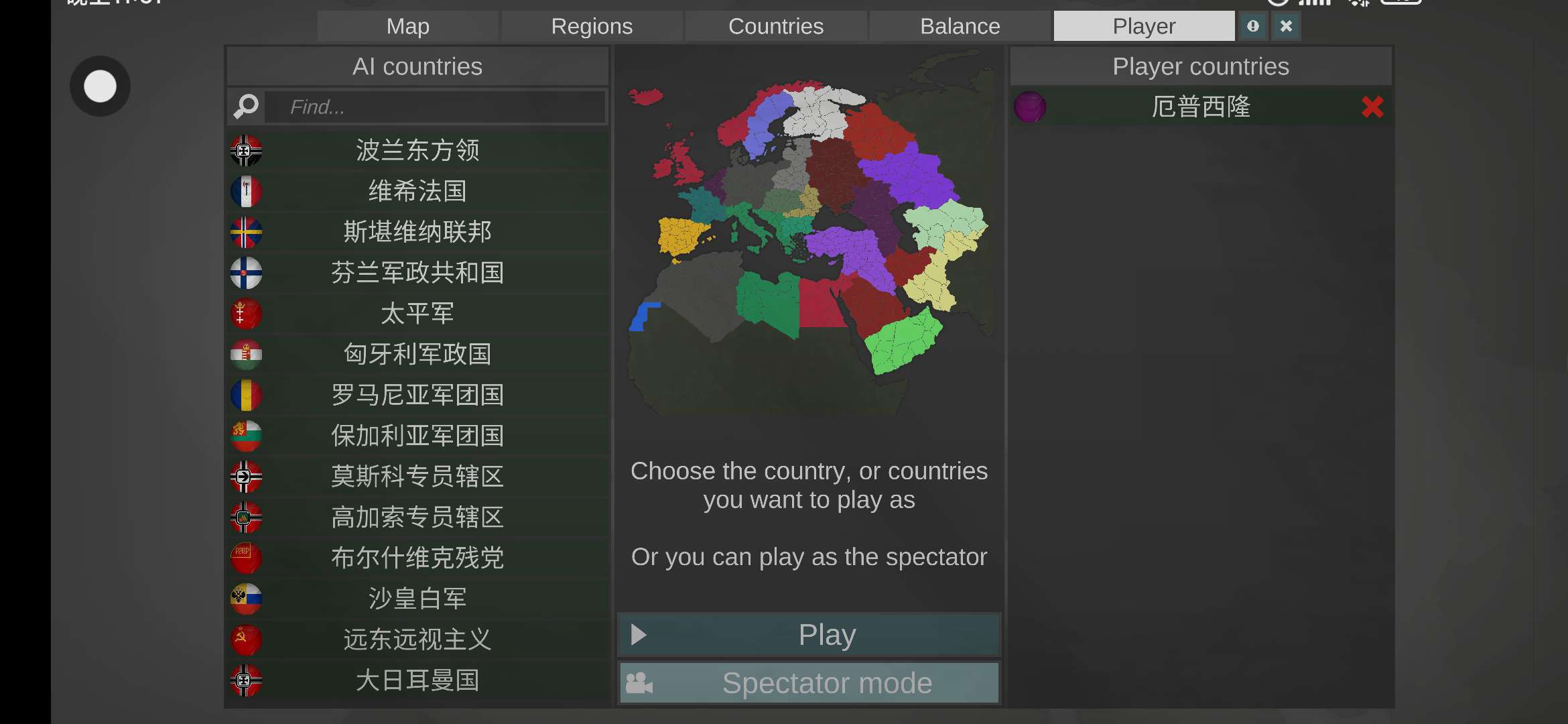Switch to the Map tab
Viewport: 1568px width, 724px height.
[x=407, y=26]
